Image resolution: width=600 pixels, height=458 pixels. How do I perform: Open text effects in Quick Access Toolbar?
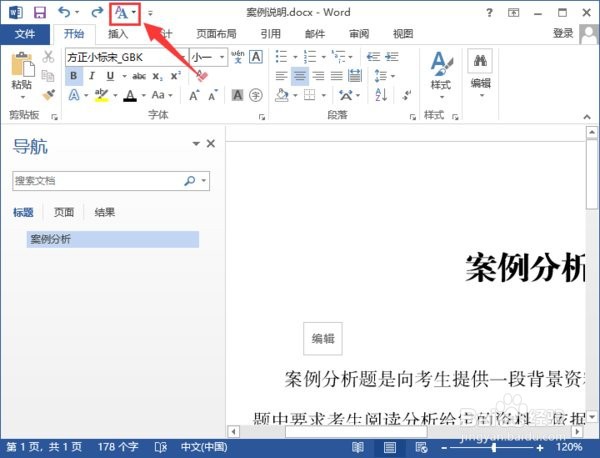tap(122, 13)
